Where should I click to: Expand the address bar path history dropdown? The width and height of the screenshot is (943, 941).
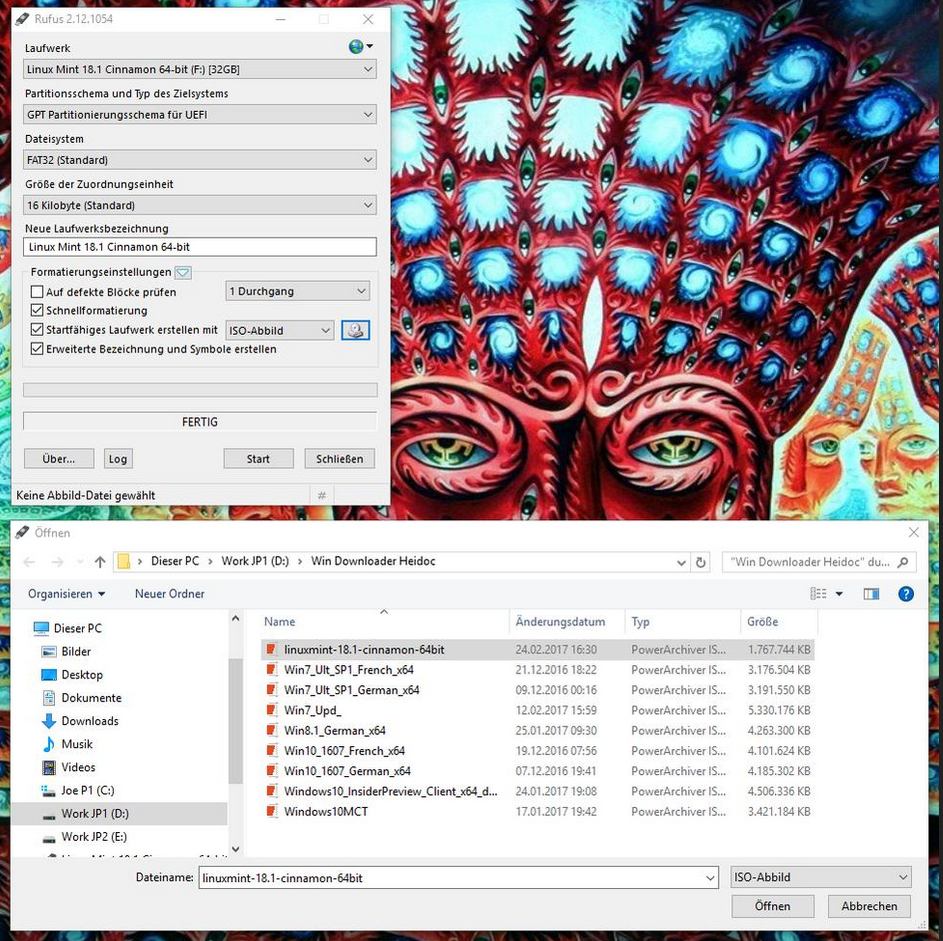[x=681, y=562]
